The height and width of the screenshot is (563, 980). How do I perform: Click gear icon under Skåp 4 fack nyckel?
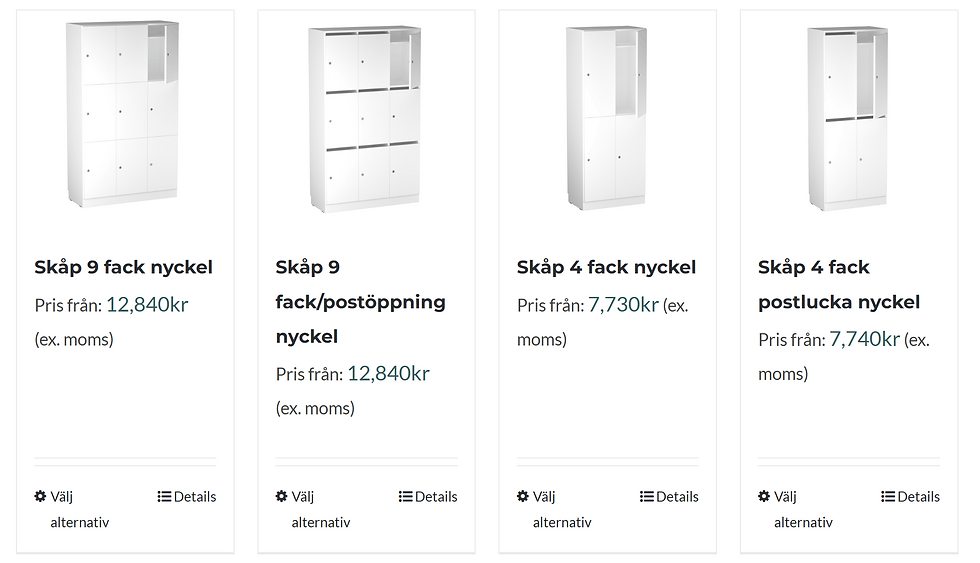[523, 496]
